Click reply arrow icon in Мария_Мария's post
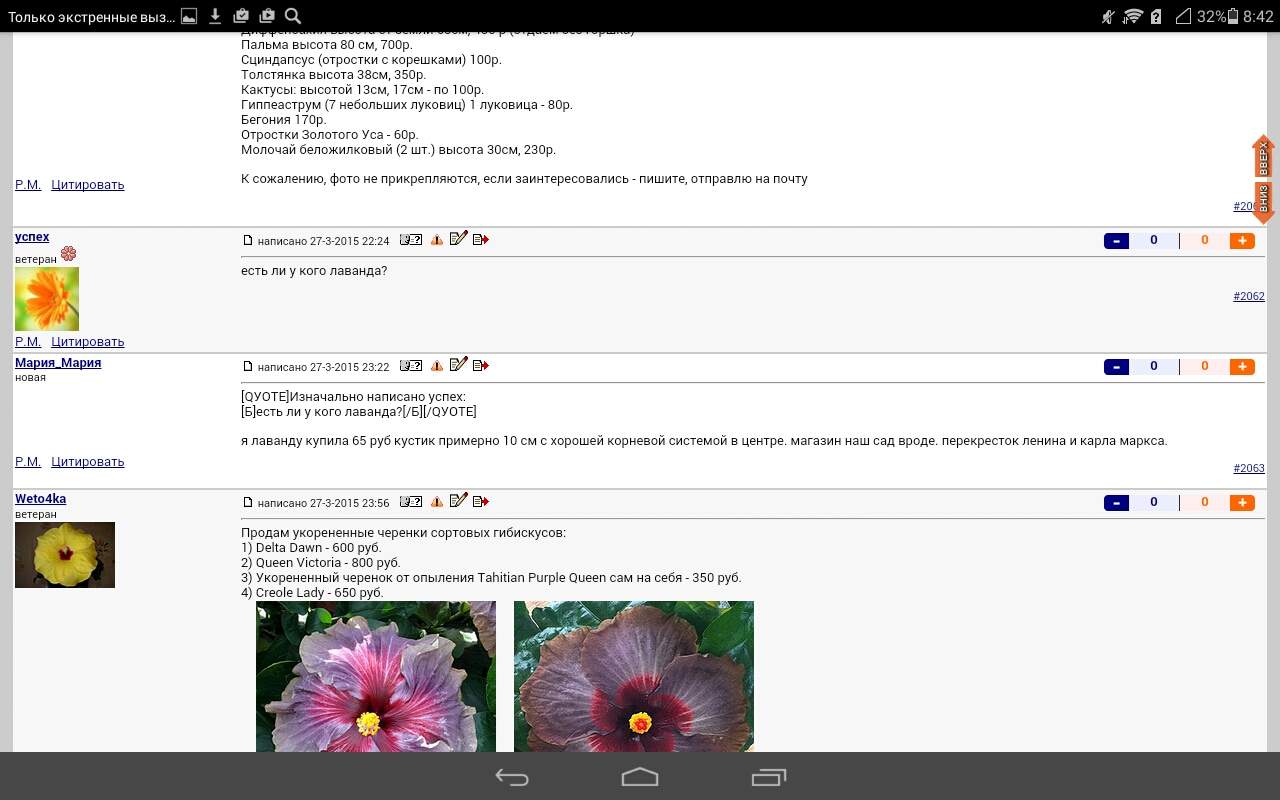 [481, 366]
